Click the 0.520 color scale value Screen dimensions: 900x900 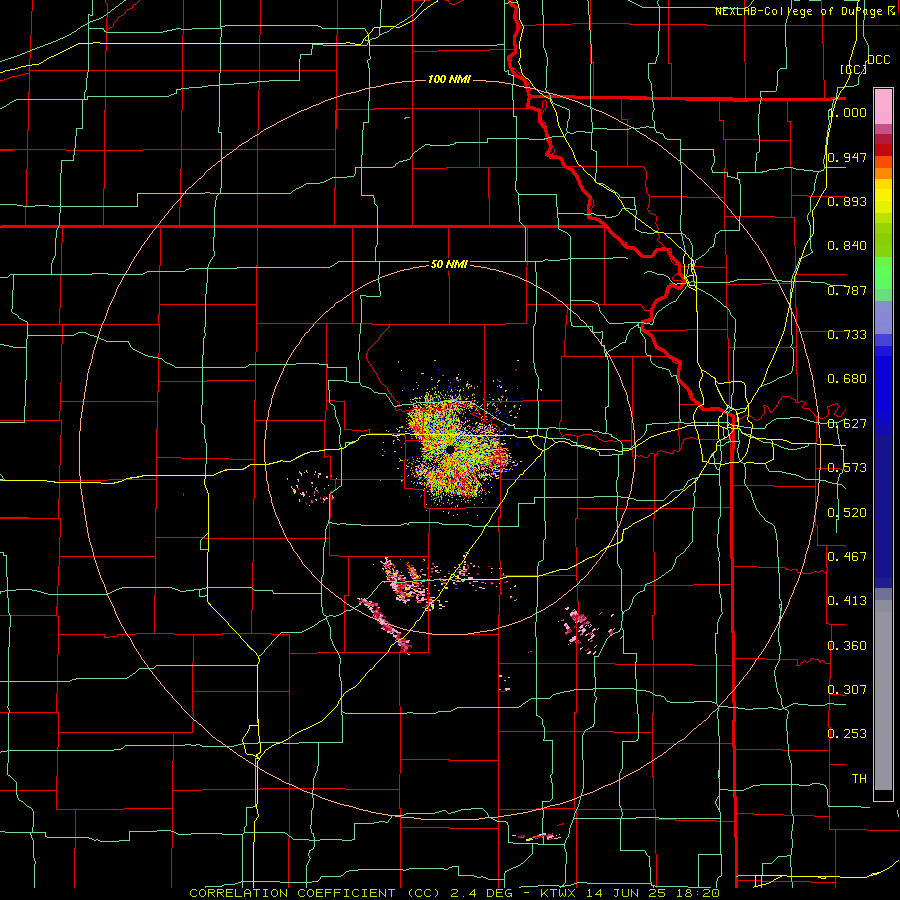point(847,513)
